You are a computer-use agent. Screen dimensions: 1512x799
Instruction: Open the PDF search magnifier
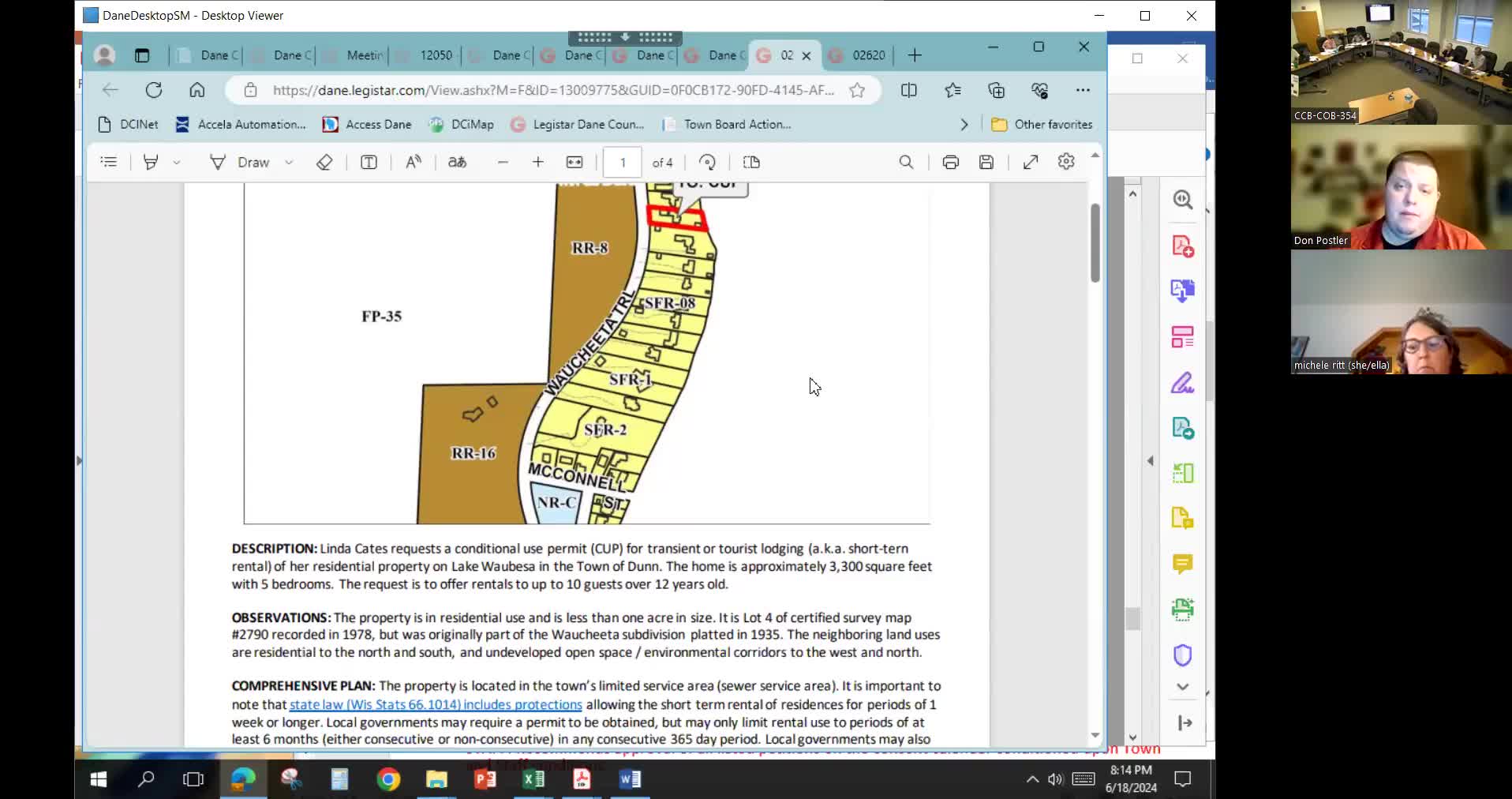click(x=906, y=162)
